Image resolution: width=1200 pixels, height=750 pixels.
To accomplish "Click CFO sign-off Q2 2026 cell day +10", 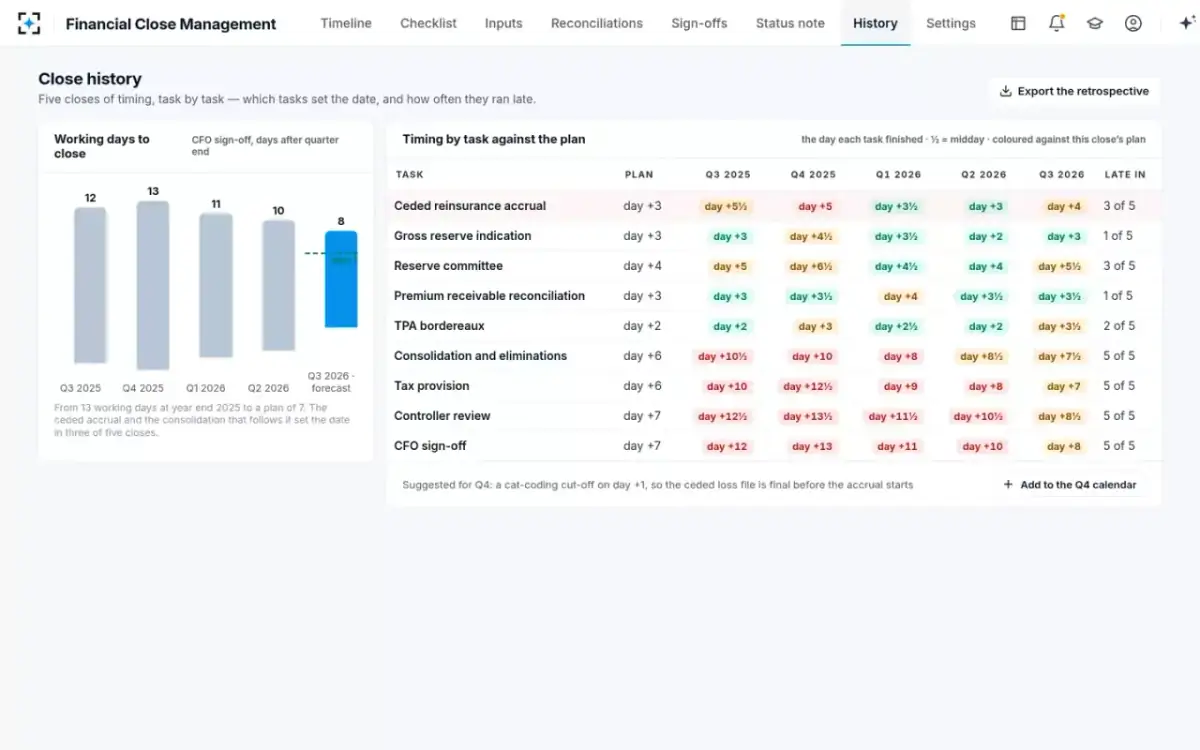I will [x=982, y=447].
